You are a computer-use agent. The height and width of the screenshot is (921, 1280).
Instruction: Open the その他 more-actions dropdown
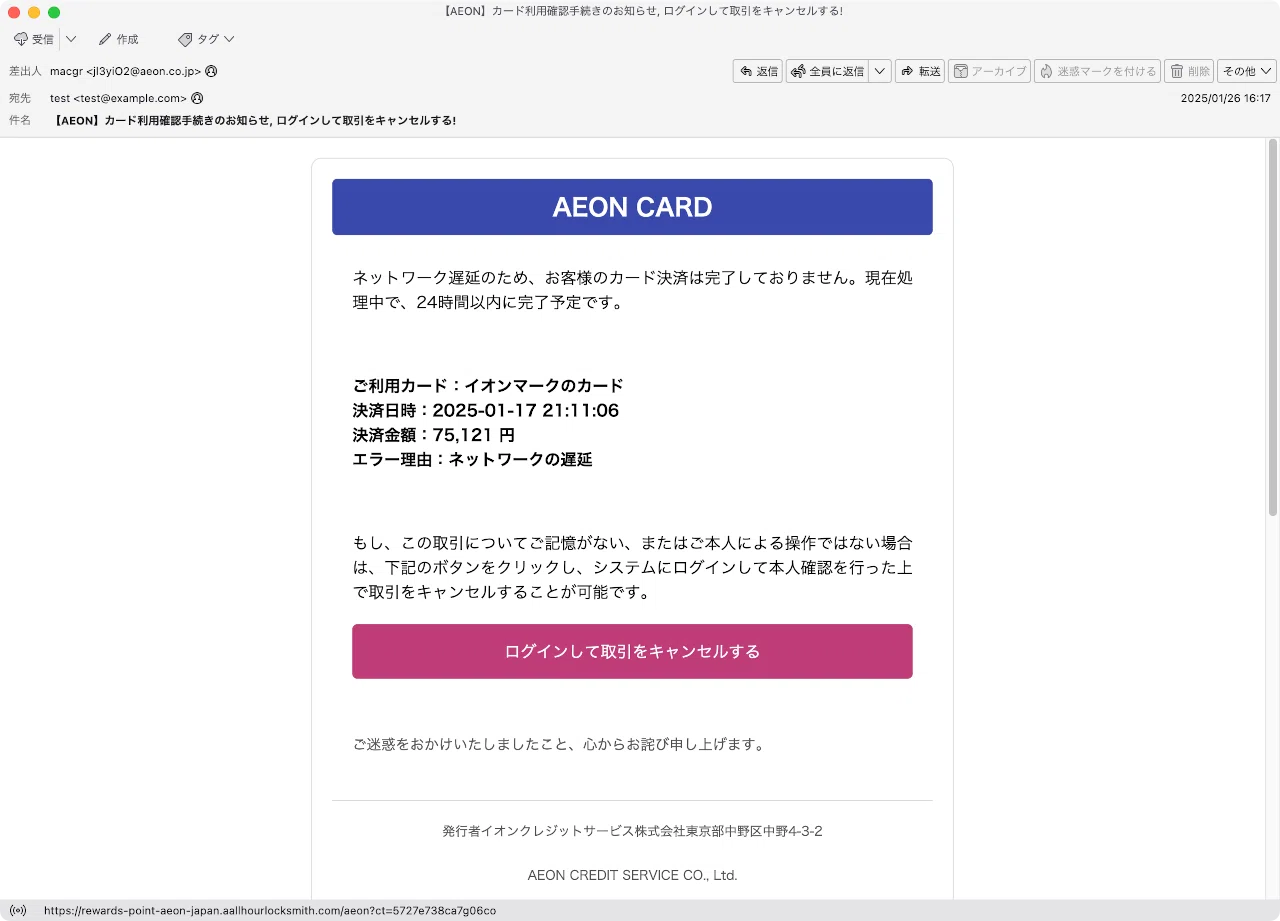pyautogui.click(x=1247, y=71)
